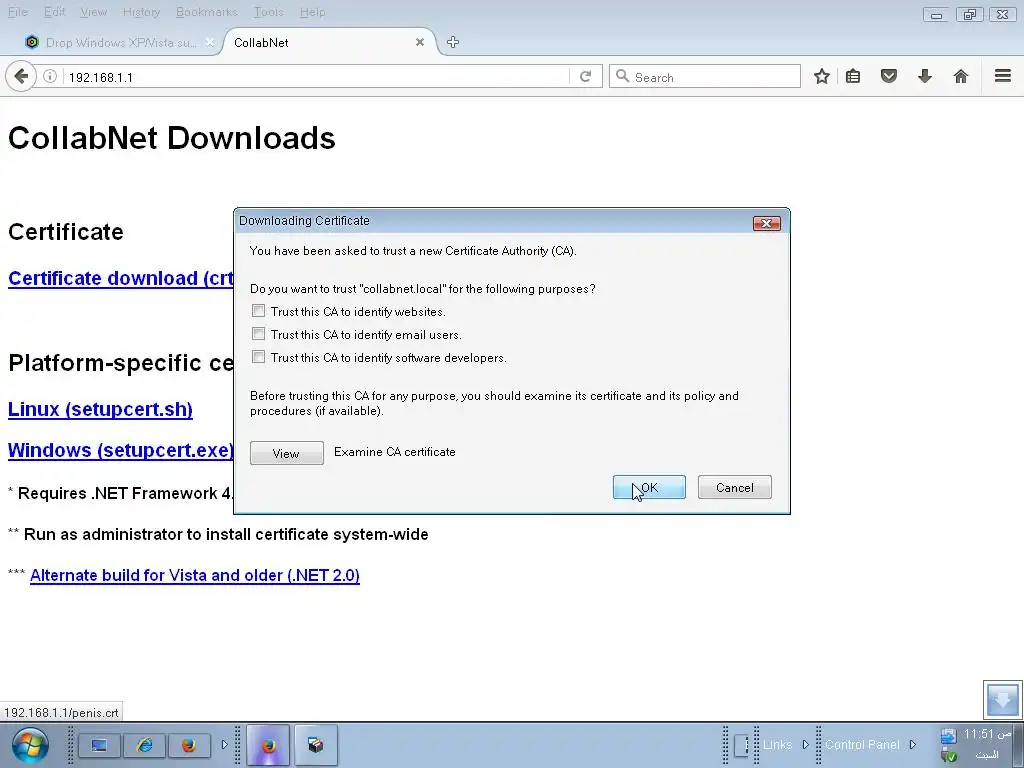Close the CollabNet tab

(x=420, y=42)
